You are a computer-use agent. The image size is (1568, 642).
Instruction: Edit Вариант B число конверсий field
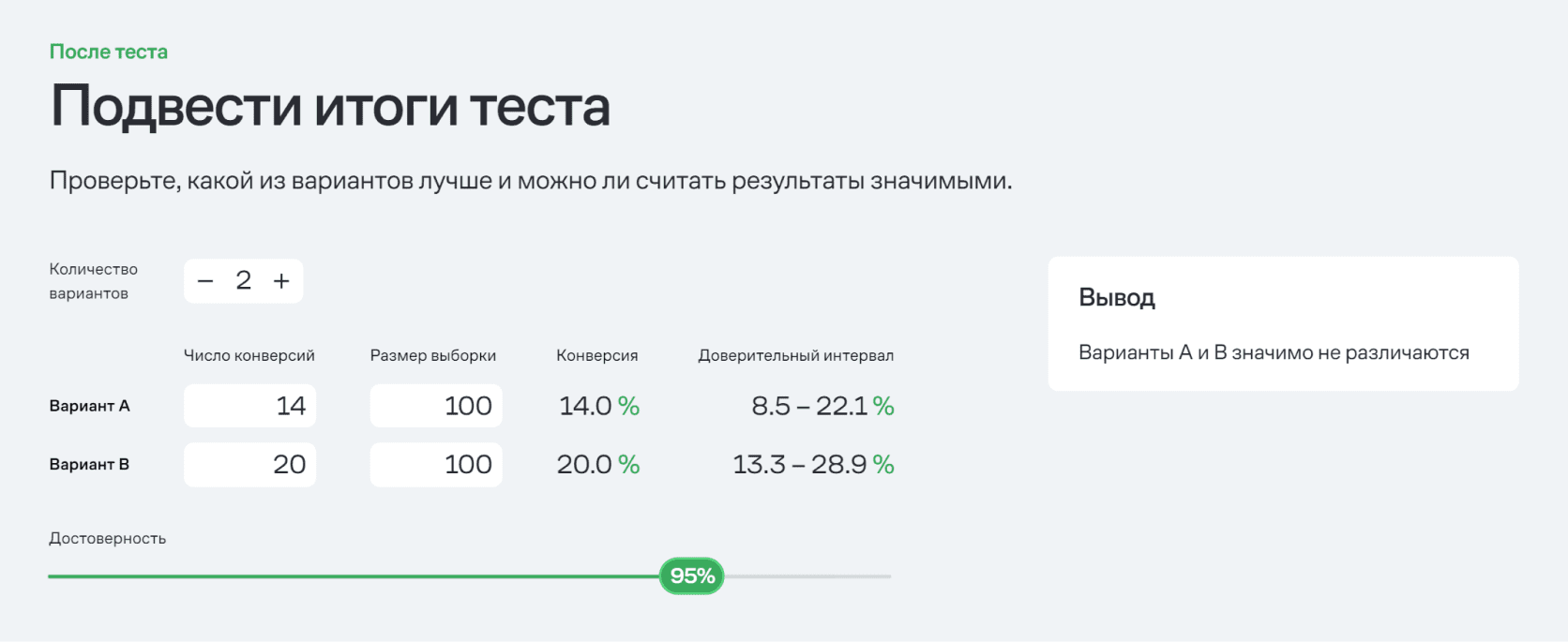point(249,464)
